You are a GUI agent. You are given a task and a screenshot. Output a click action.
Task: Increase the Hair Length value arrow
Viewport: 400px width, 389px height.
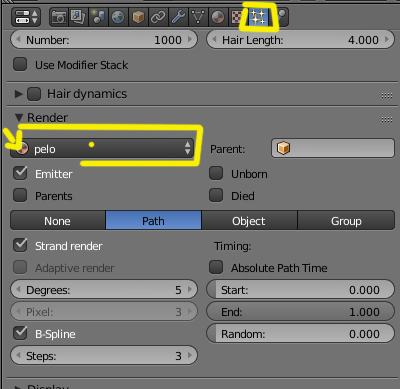[387, 40]
